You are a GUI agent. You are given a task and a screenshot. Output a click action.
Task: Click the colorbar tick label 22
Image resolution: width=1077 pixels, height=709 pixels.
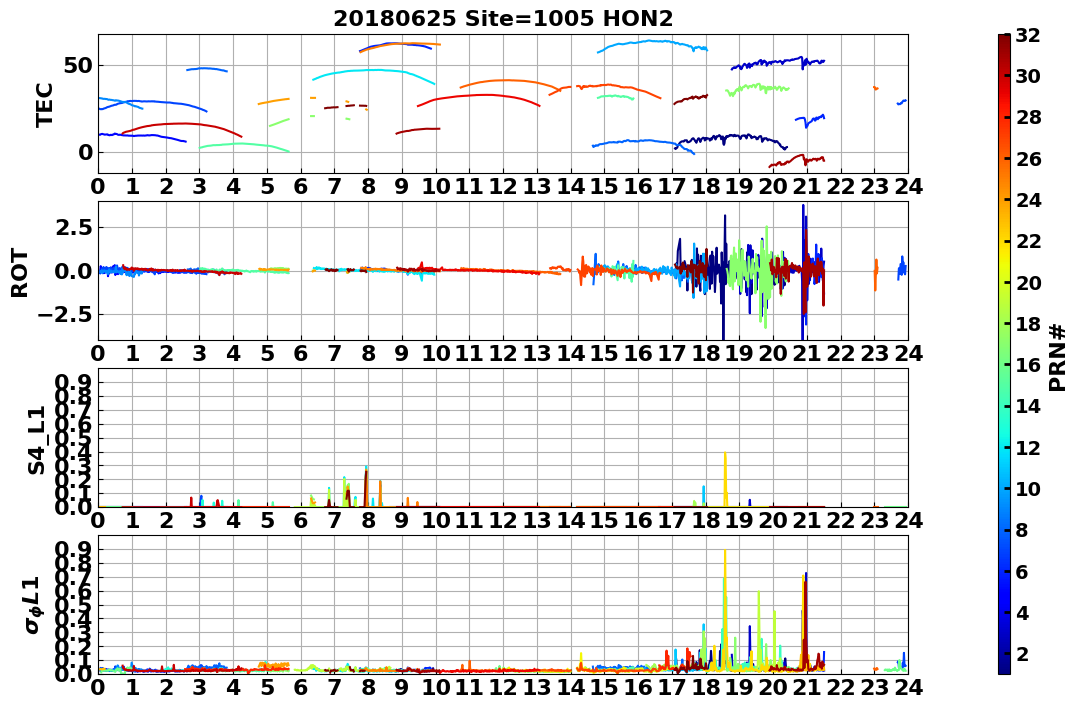point(1028,241)
